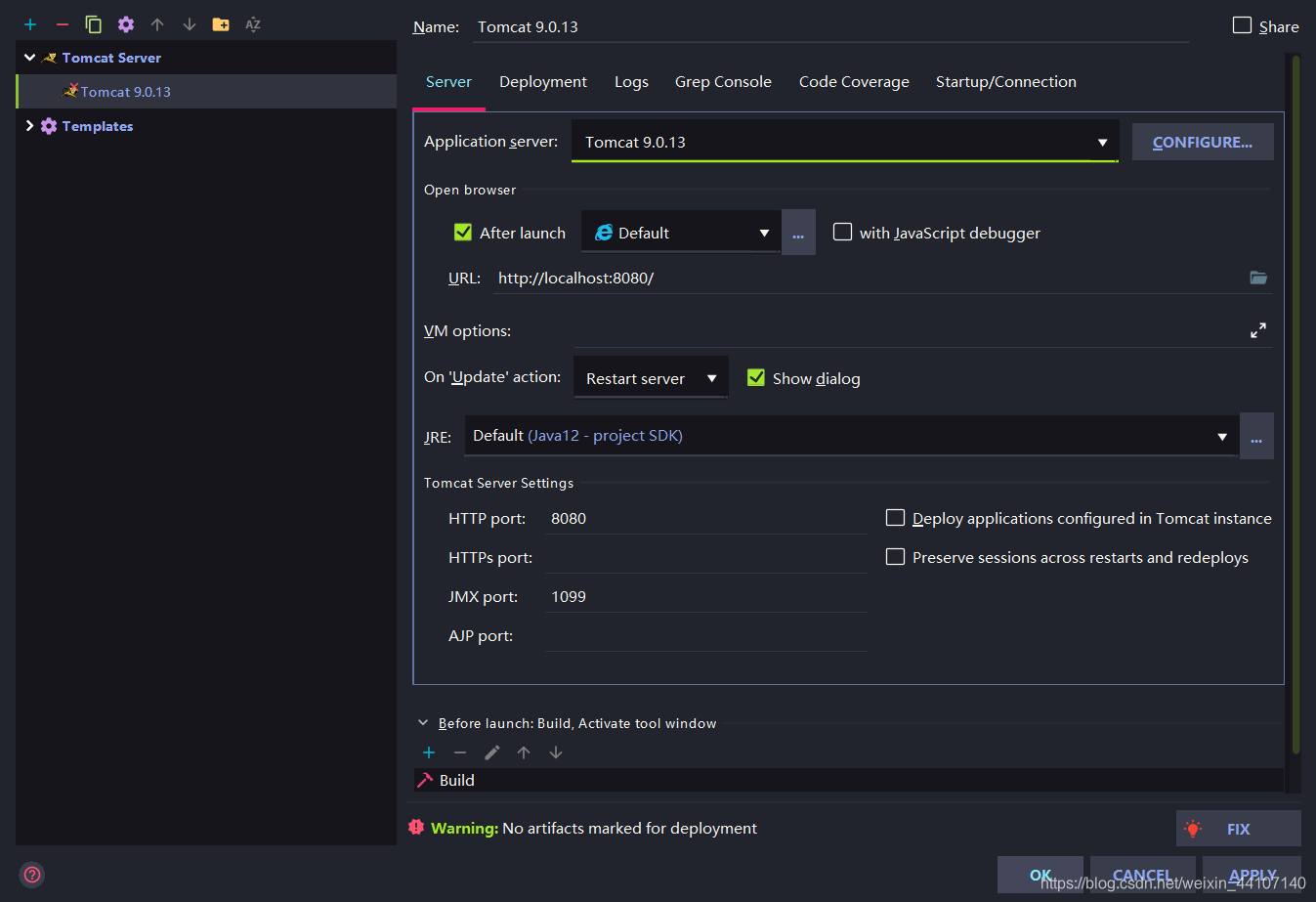This screenshot has width=1316, height=902.
Task: Add a before launch task
Action: coord(428,752)
